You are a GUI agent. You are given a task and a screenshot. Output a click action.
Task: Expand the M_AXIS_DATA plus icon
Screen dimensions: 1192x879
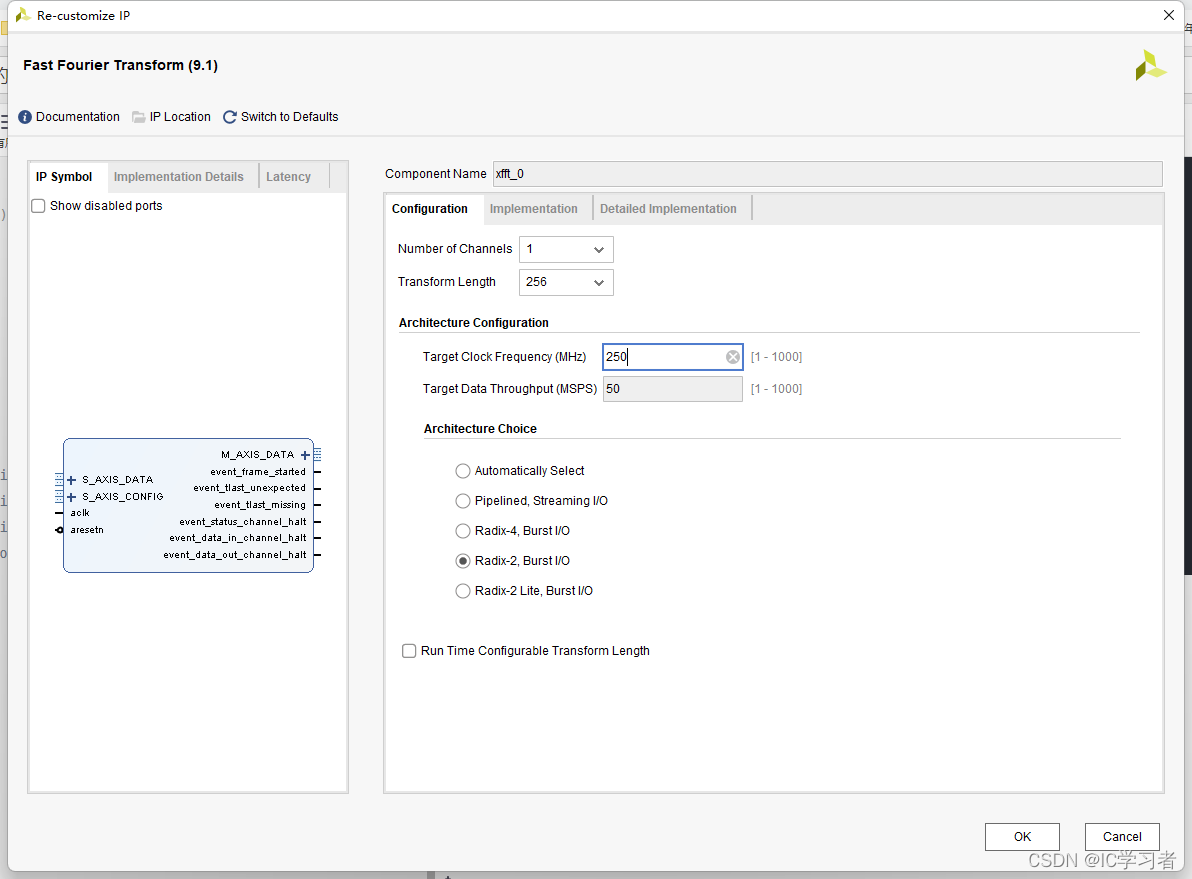305,455
